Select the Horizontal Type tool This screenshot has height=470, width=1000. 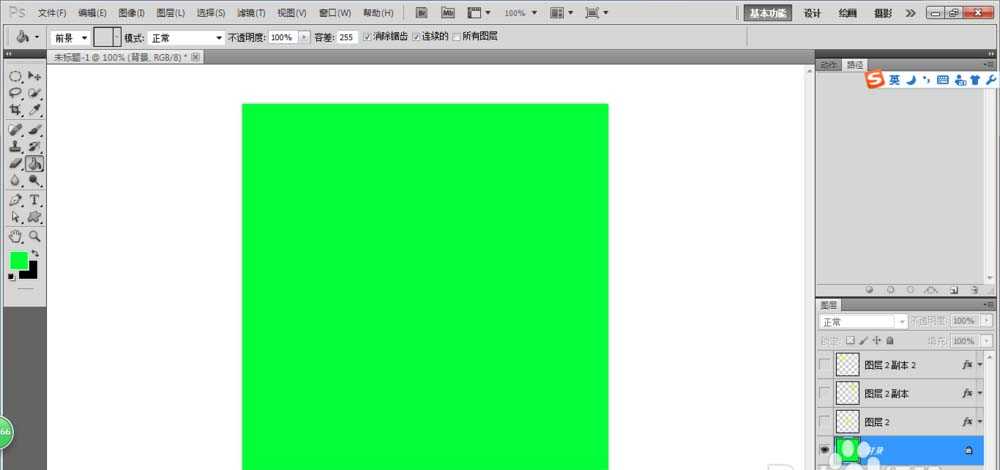click(34, 200)
